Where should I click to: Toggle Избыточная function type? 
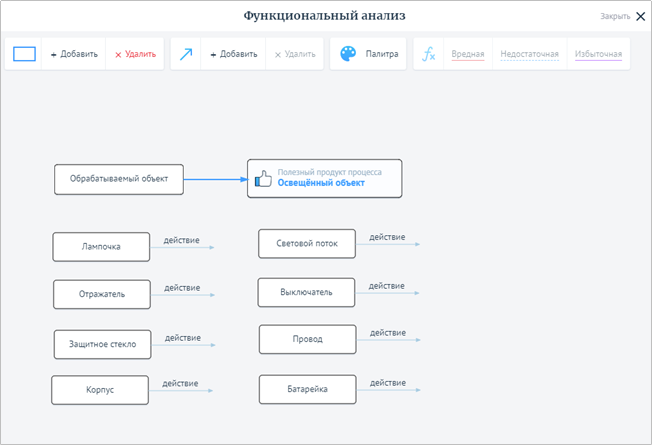[597, 54]
